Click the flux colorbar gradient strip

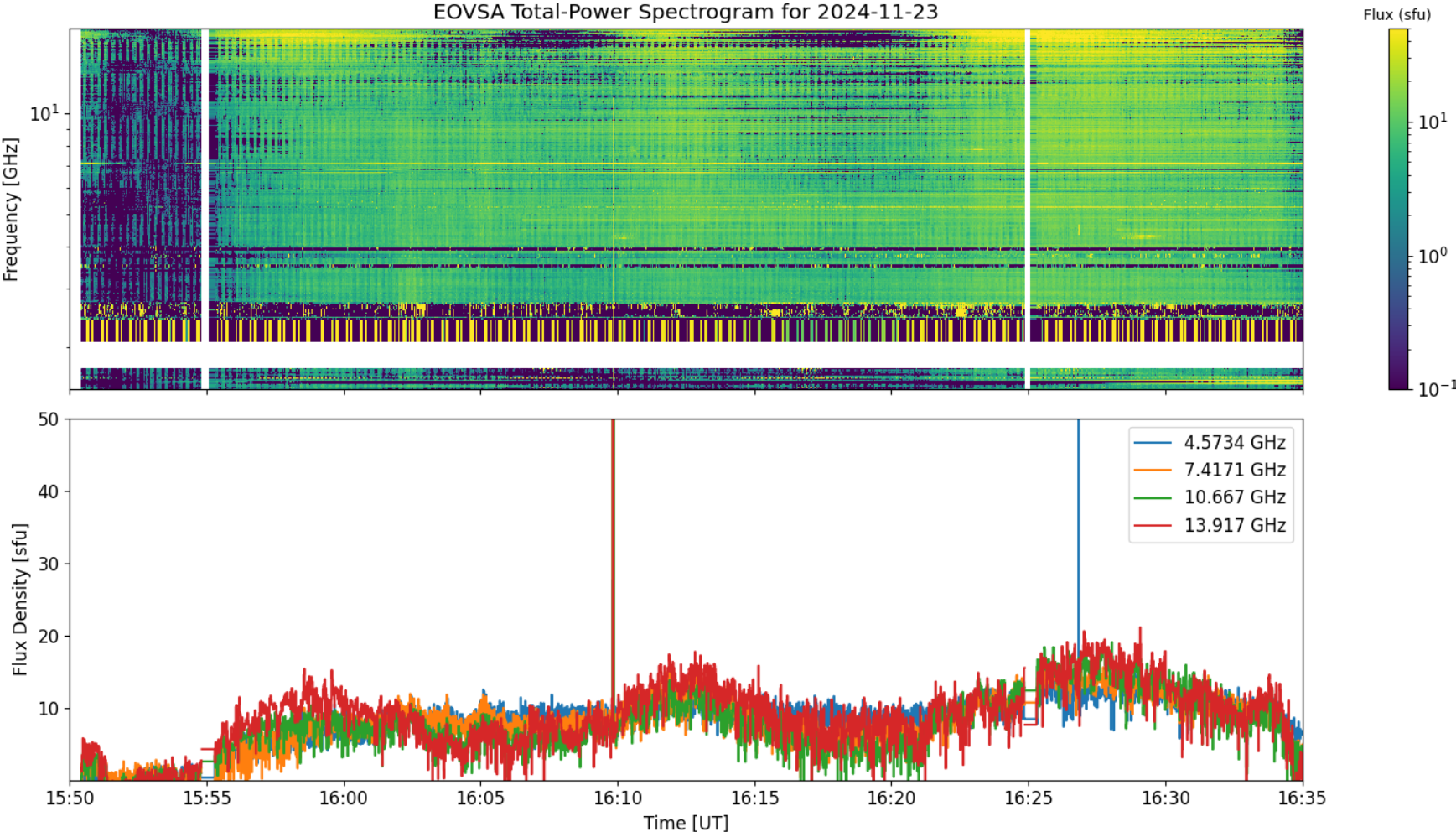(1398, 210)
